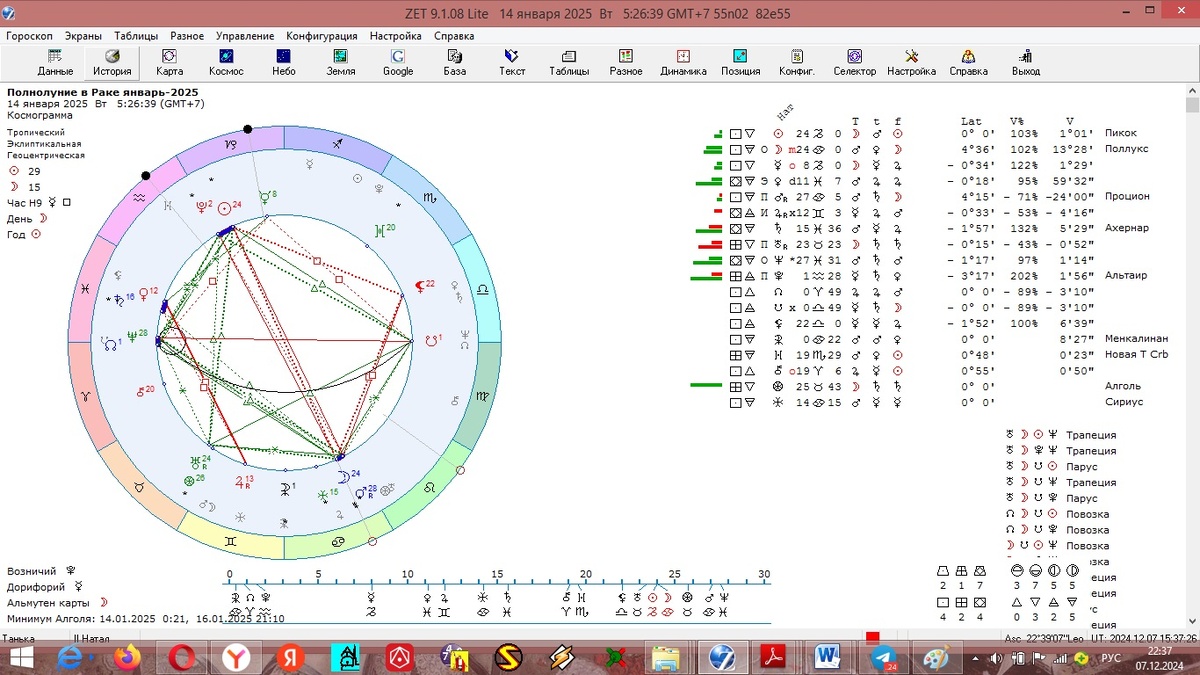Image resolution: width=1200 pixels, height=675 pixels.
Task: Open the Таблицы toolbar icon
Action: click(x=569, y=62)
